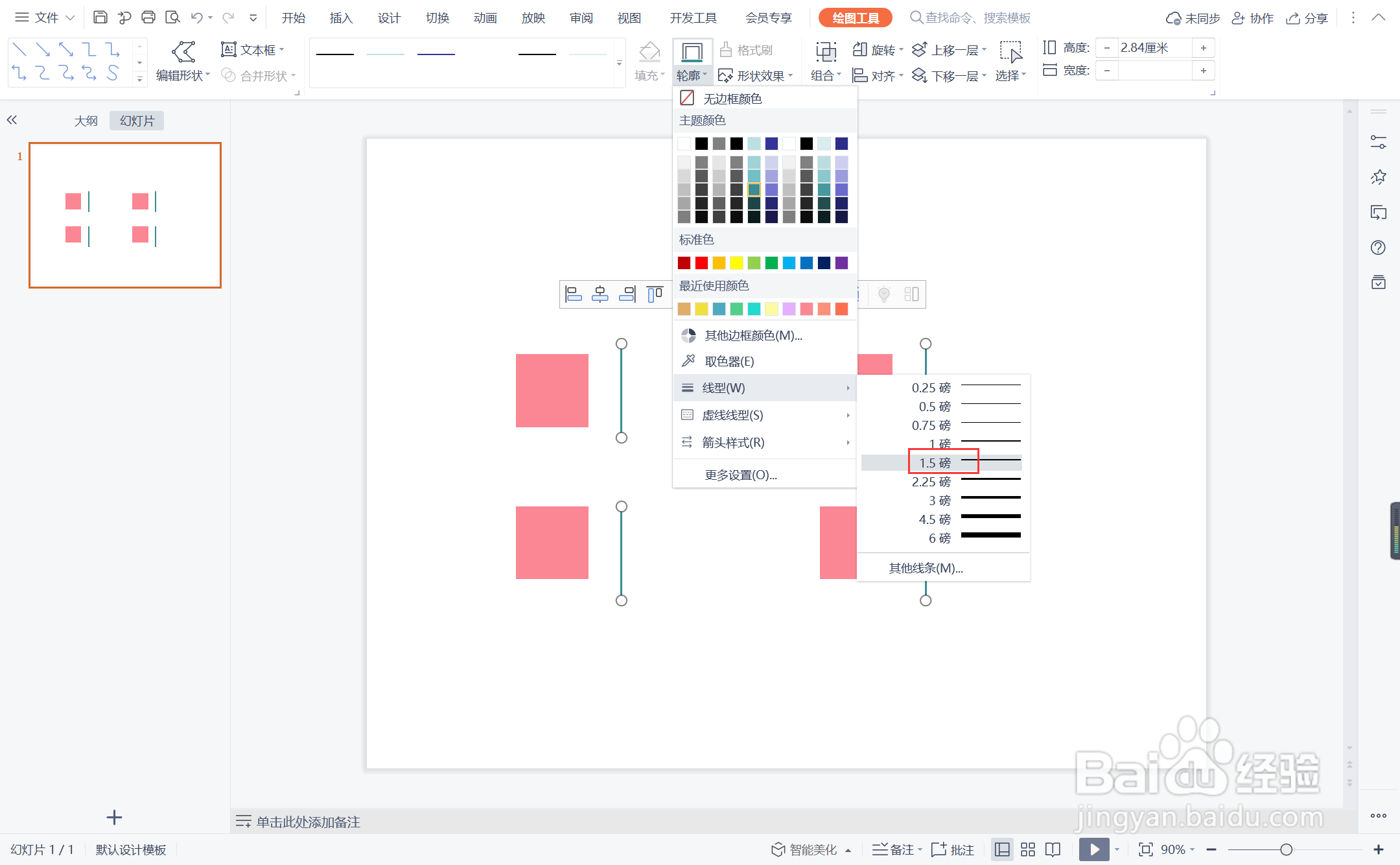This screenshot has width=1400, height=865.
Task: Open the 插入 Insert ribbon tab
Action: coord(341,18)
